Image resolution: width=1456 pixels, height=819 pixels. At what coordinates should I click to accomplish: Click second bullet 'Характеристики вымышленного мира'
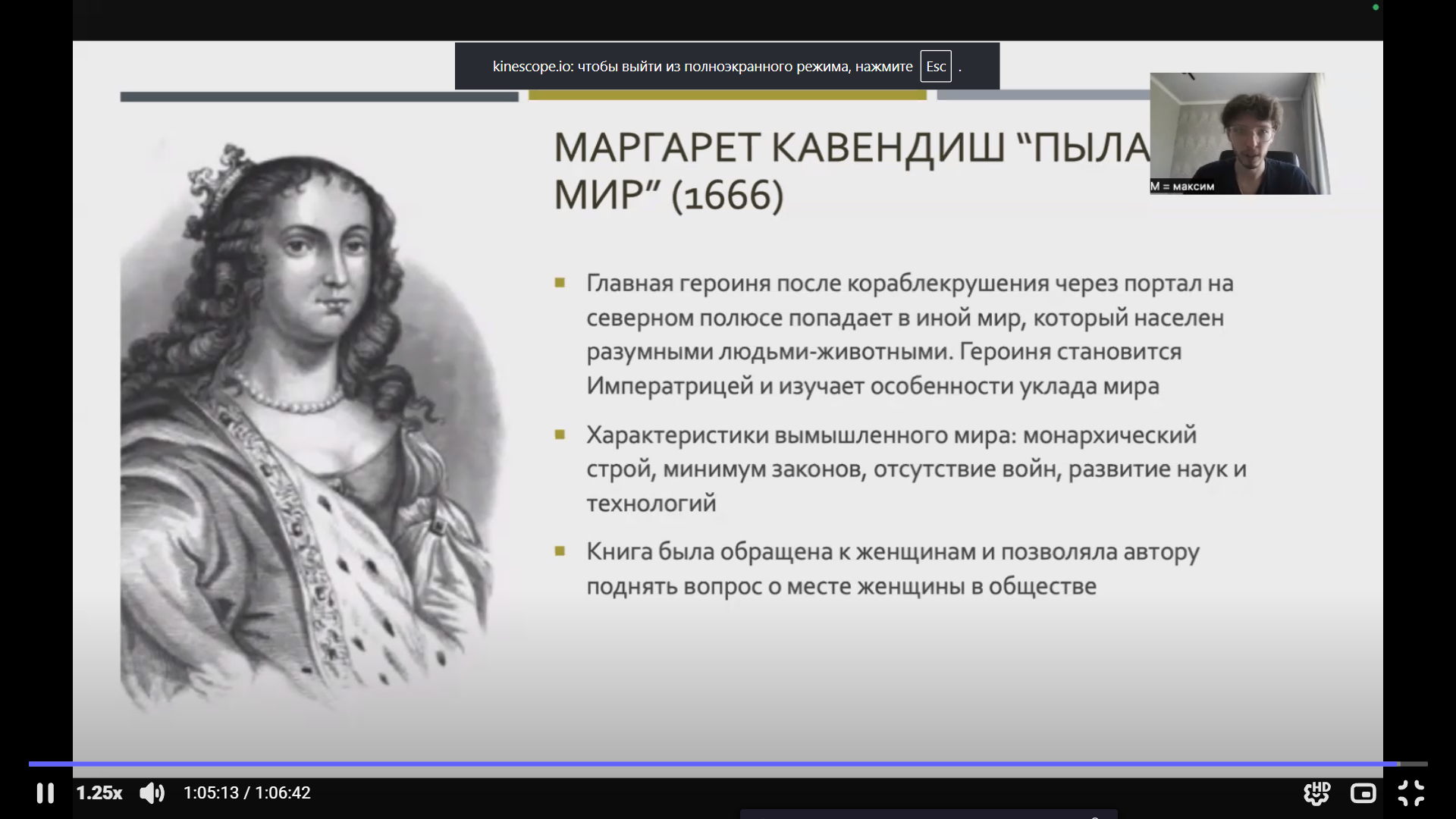point(910,469)
